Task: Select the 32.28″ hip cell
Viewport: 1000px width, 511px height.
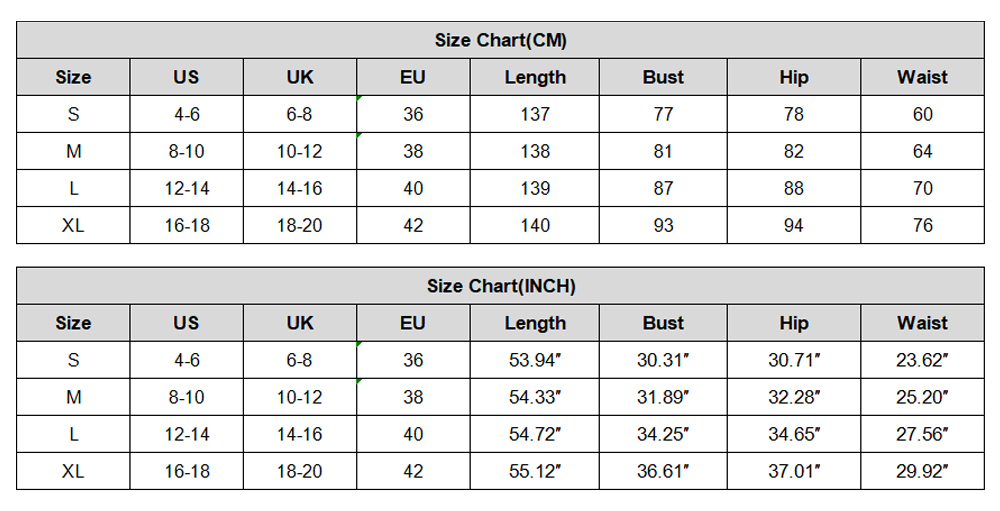Action: pos(793,397)
